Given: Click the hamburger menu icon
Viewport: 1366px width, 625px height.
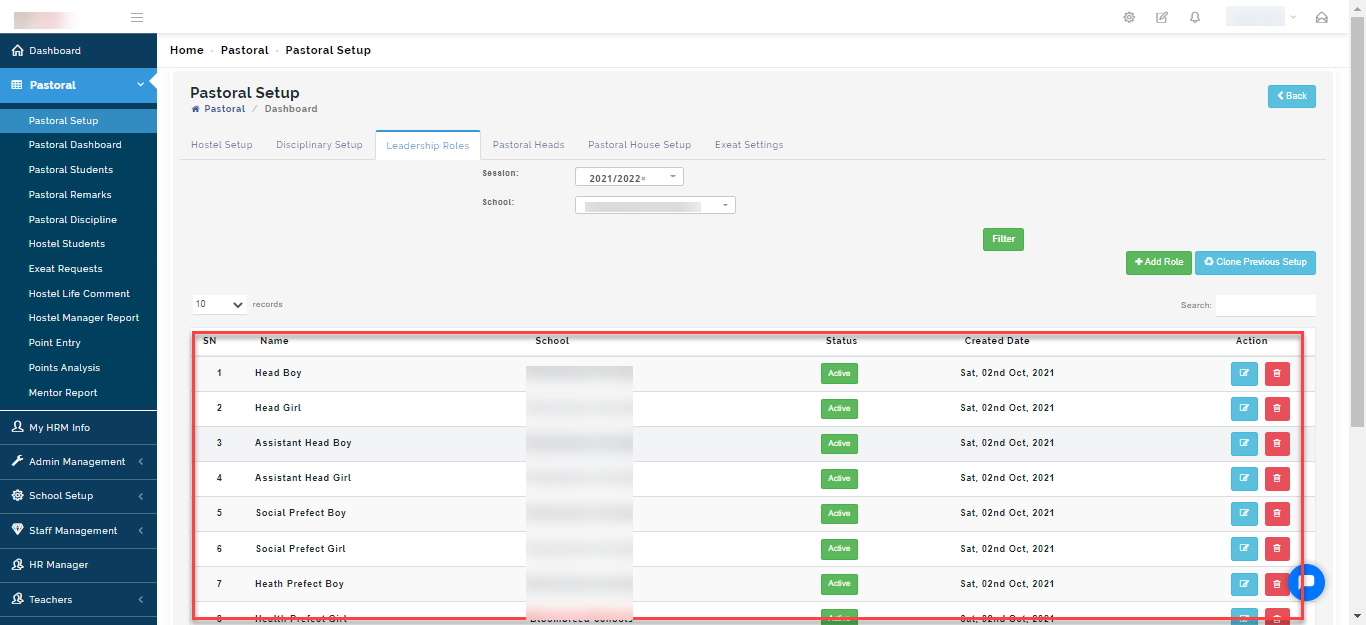Looking at the screenshot, I should [x=137, y=17].
